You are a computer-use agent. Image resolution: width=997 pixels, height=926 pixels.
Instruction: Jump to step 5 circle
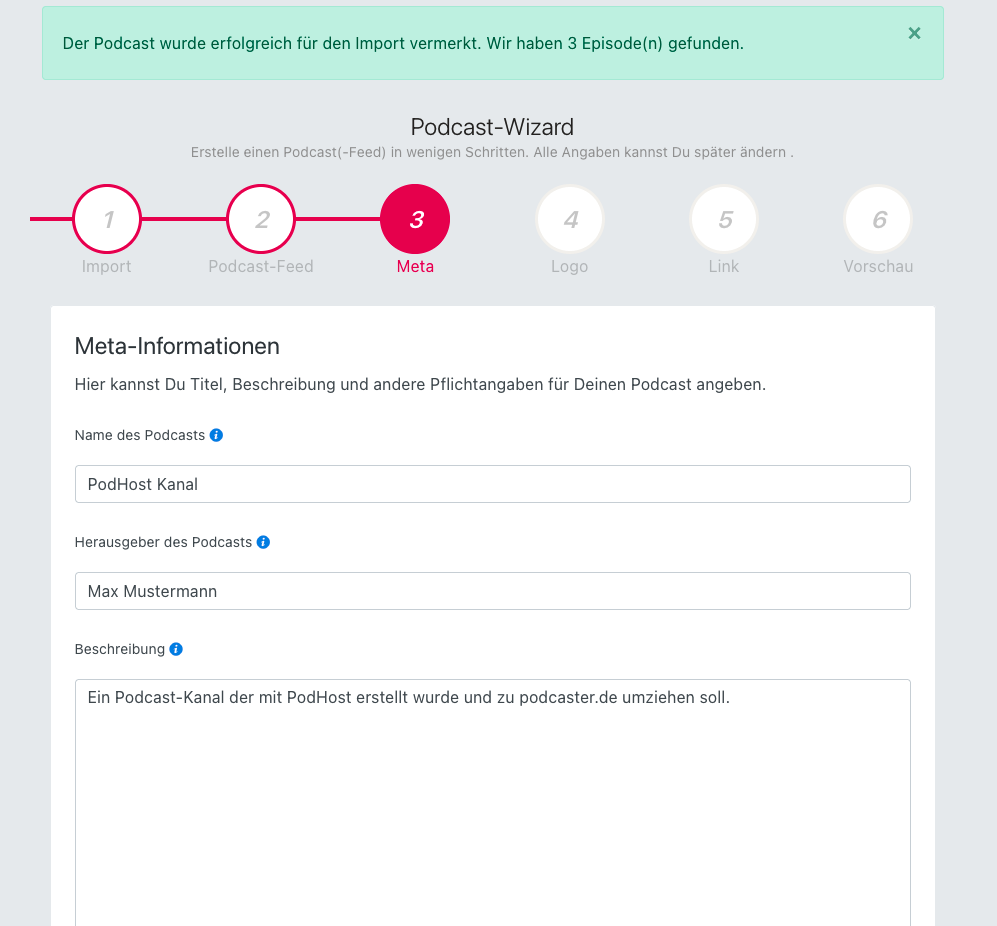click(x=724, y=219)
